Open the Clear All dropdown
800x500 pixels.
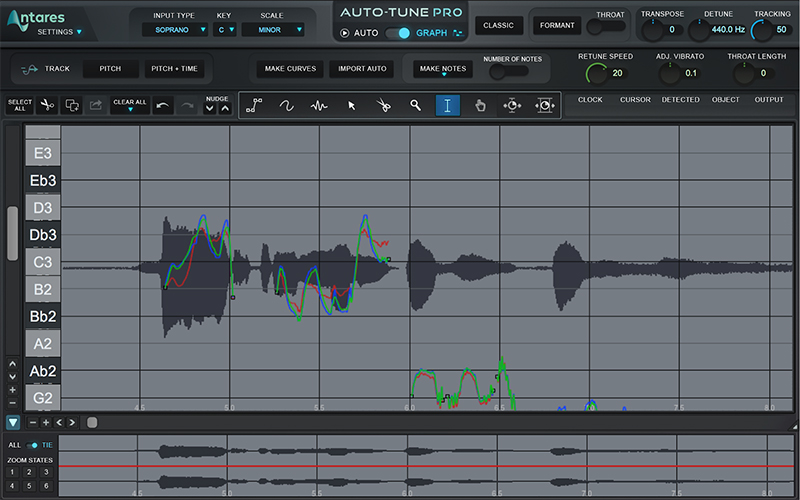click(x=130, y=105)
